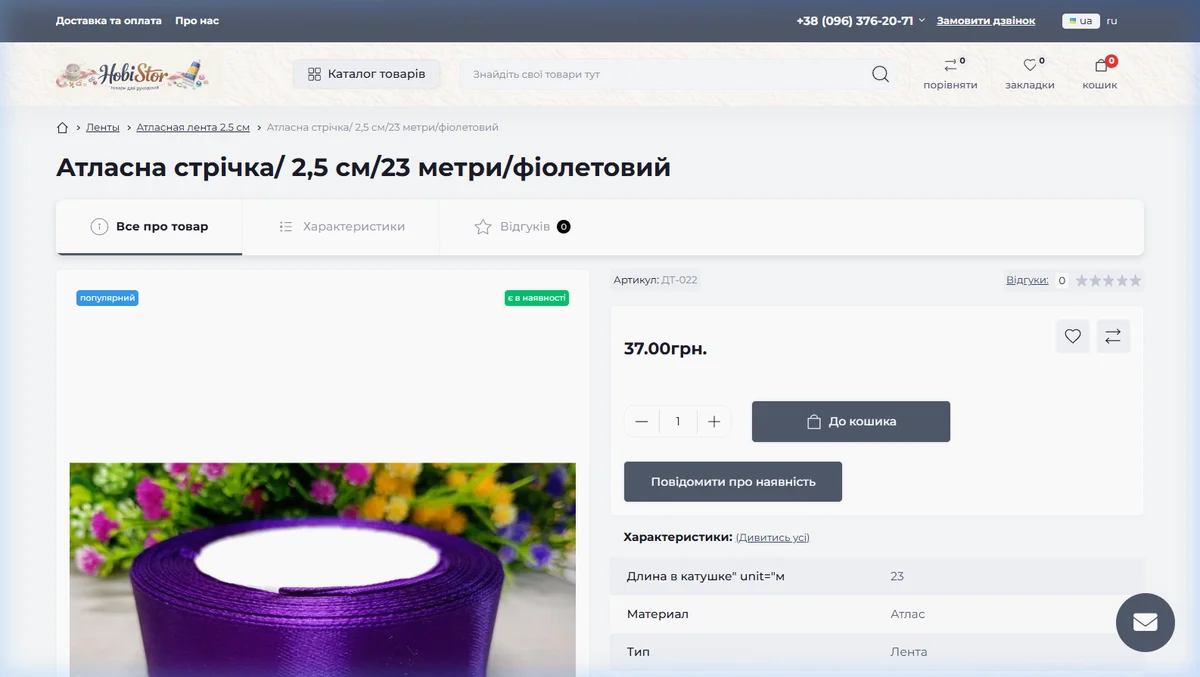
Task: Click the Длина в катушке row label
Action: point(706,576)
